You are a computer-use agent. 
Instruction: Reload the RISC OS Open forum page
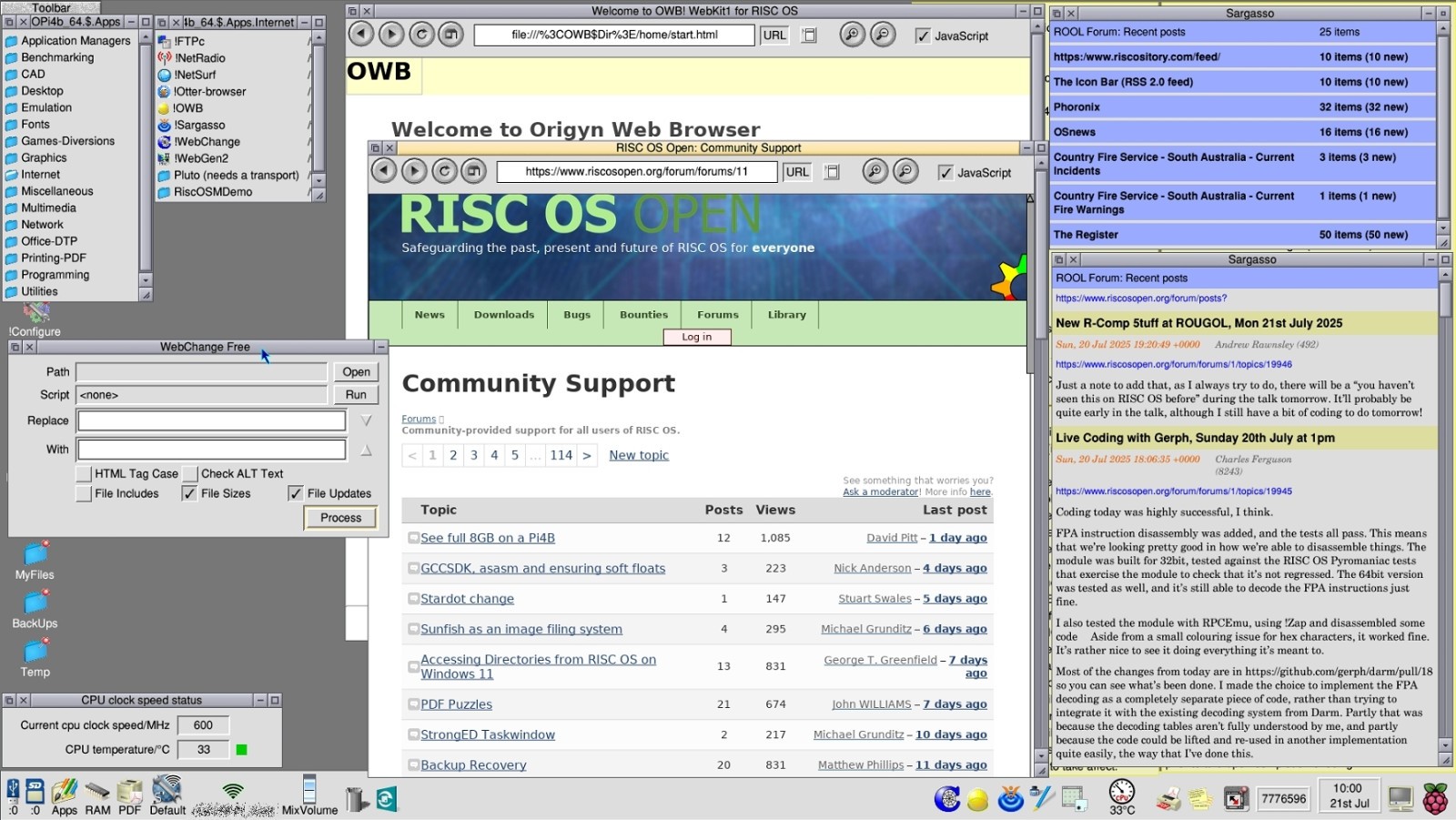point(444,171)
